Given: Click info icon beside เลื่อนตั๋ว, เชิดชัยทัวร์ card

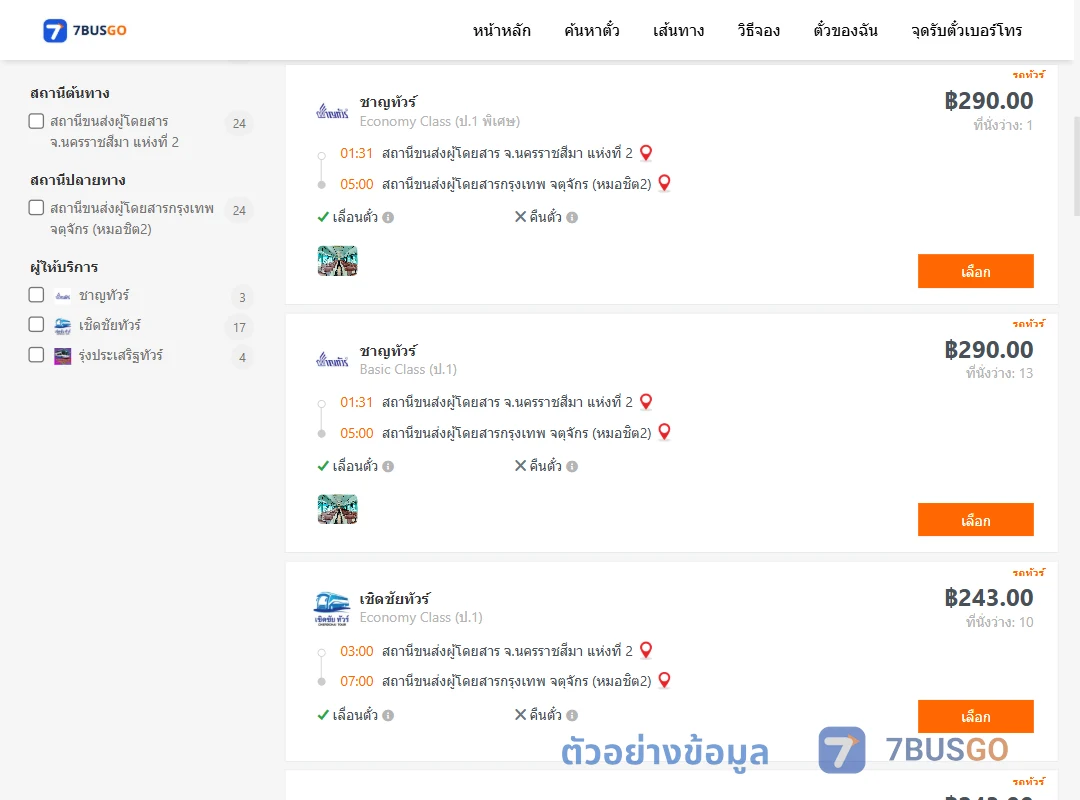Looking at the screenshot, I should click(x=388, y=715).
